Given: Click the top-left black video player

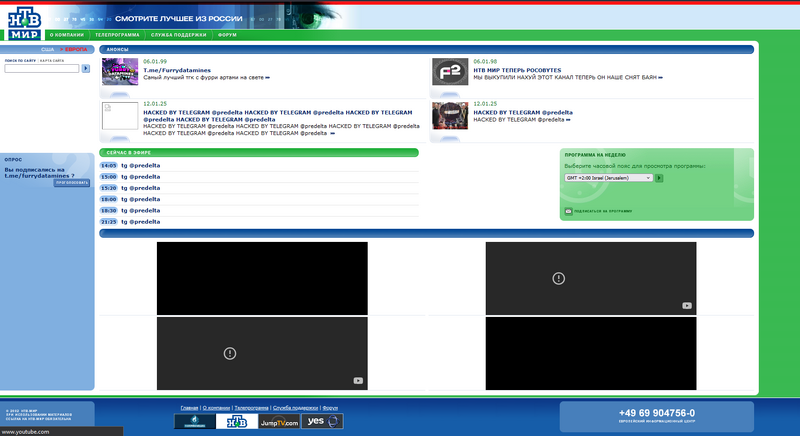Looking at the screenshot, I should click(262, 278).
